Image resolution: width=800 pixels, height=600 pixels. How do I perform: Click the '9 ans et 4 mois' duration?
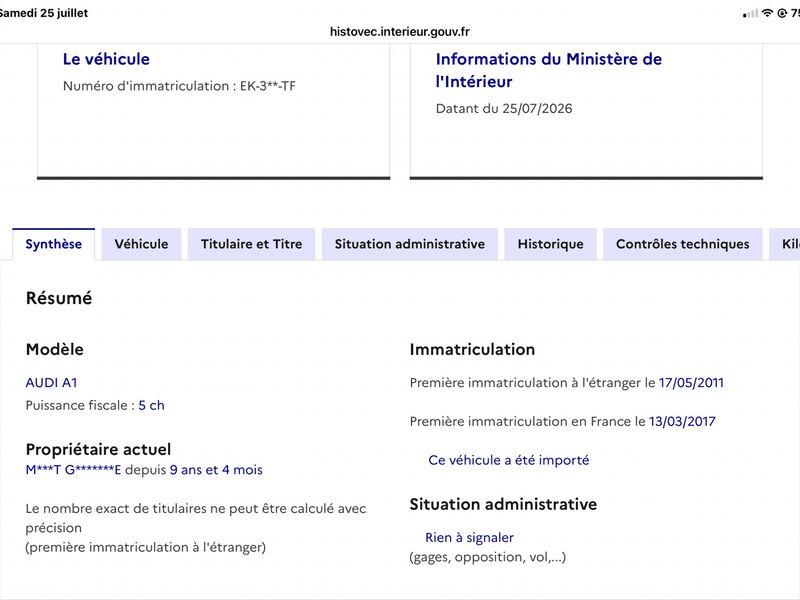tap(216, 470)
